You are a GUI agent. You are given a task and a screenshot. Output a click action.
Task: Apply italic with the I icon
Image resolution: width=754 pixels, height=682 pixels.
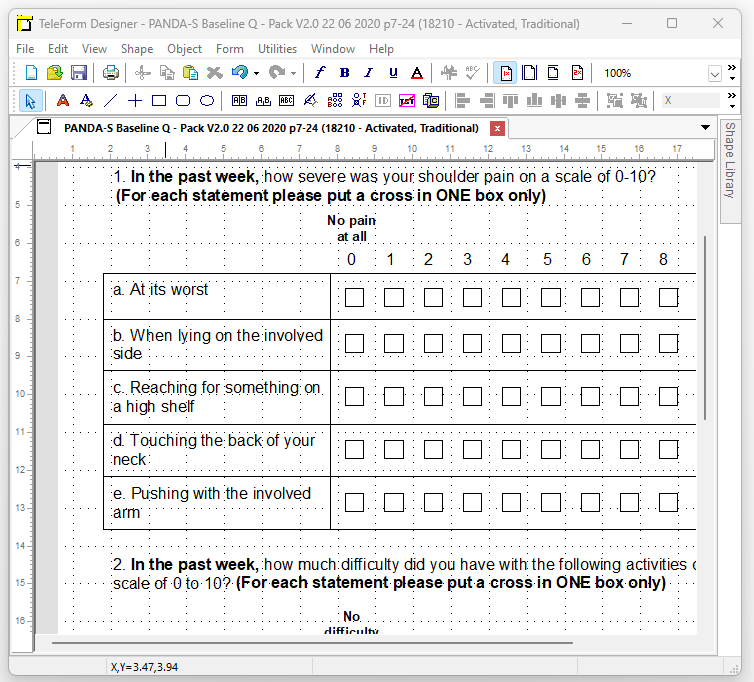368,73
